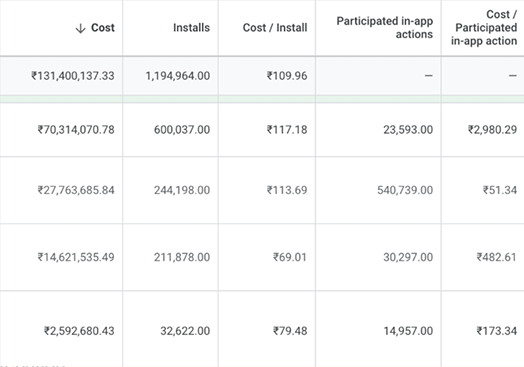Screen dimensions: 524x367
Task: Select cost per action ₹482.61
Action: coord(497,257)
